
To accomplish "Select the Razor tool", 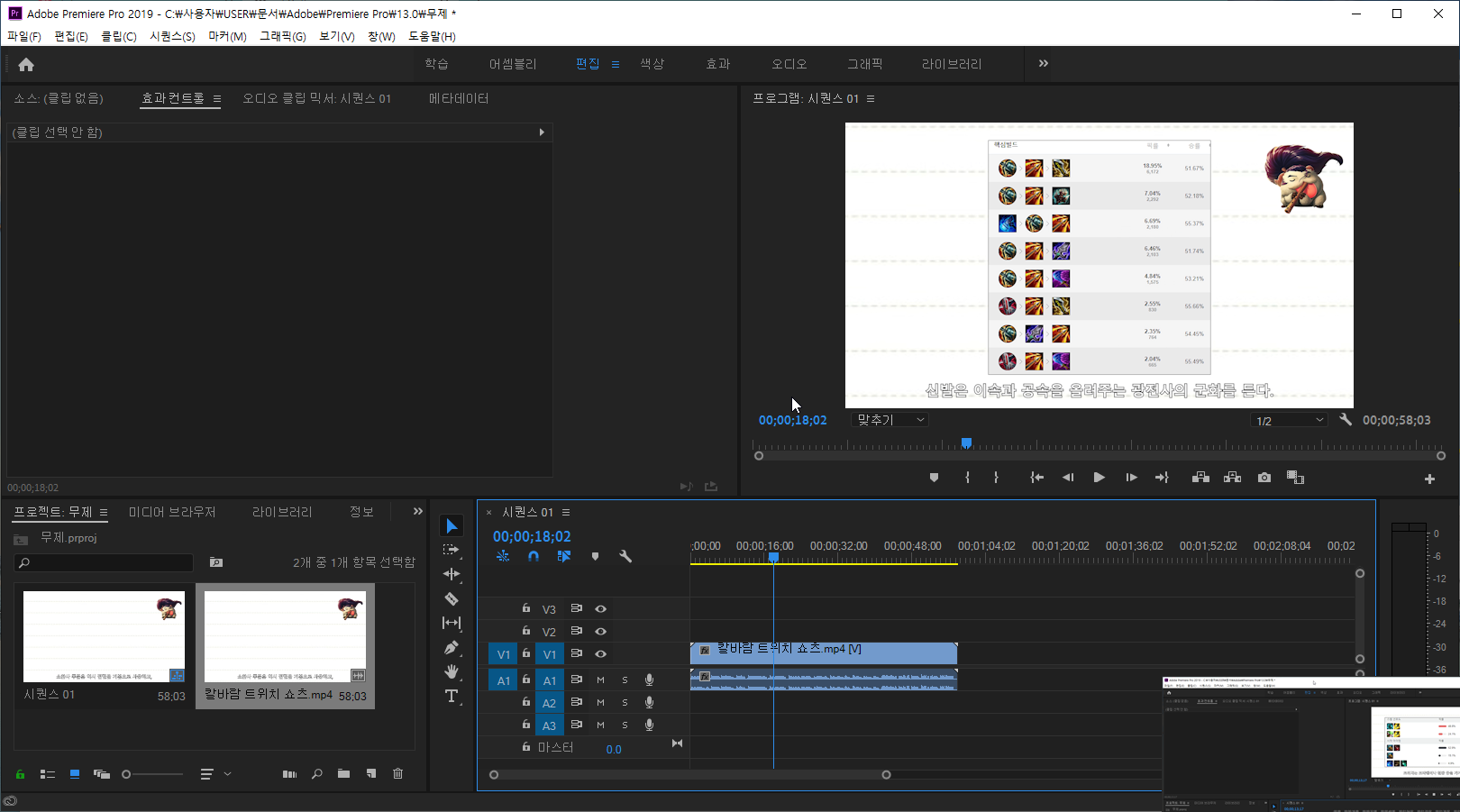I will [452, 598].
